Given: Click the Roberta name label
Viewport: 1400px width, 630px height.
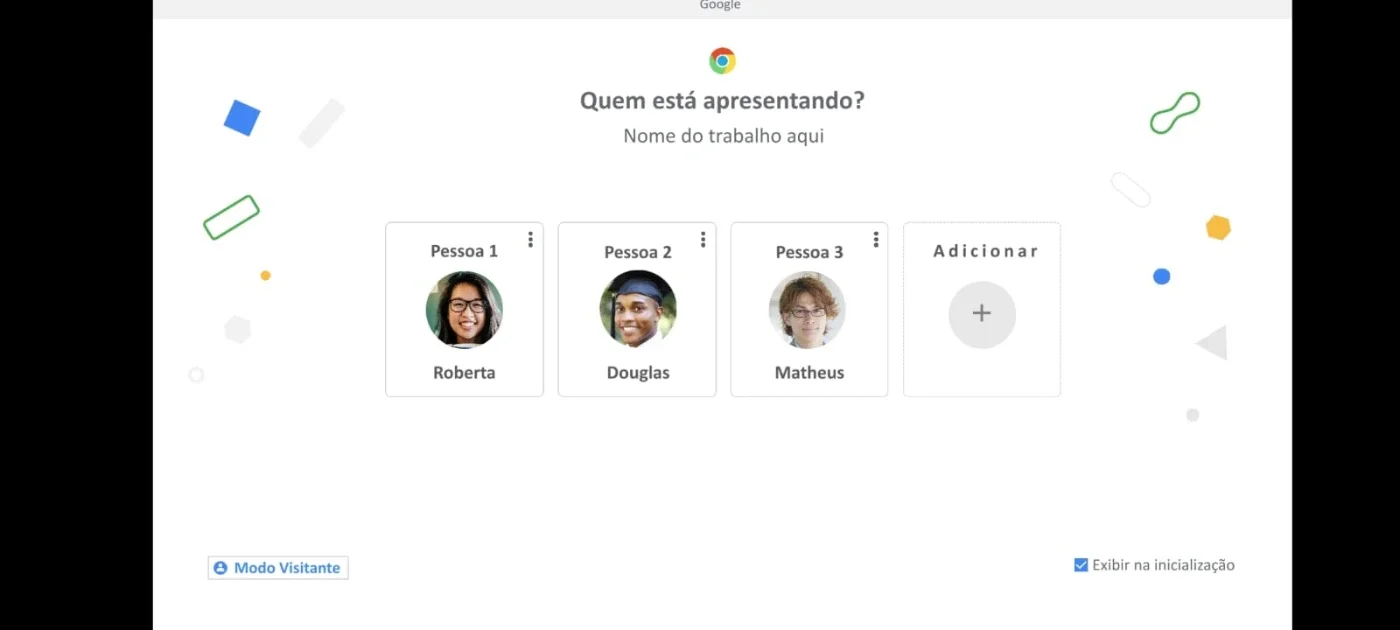Looking at the screenshot, I should coord(464,372).
